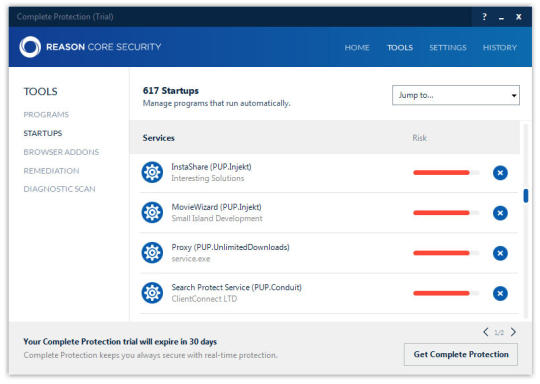Image resolution: width=540 pixels, height=384 pixels.
Task: Click the MovieWizard service gear icon
Action: (152, 212)
